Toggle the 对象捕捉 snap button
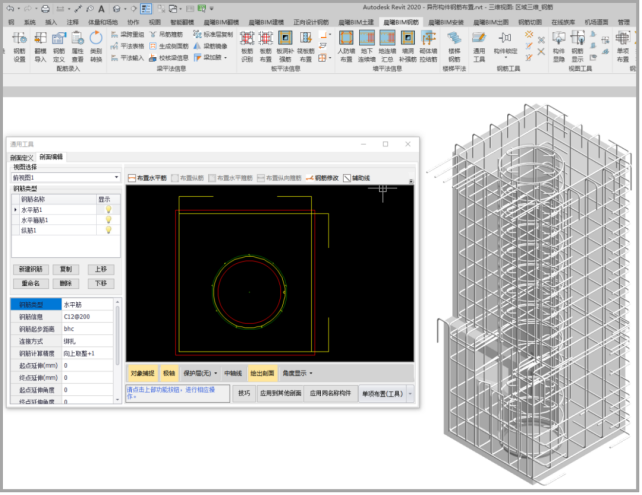 [x=141, y=372]
